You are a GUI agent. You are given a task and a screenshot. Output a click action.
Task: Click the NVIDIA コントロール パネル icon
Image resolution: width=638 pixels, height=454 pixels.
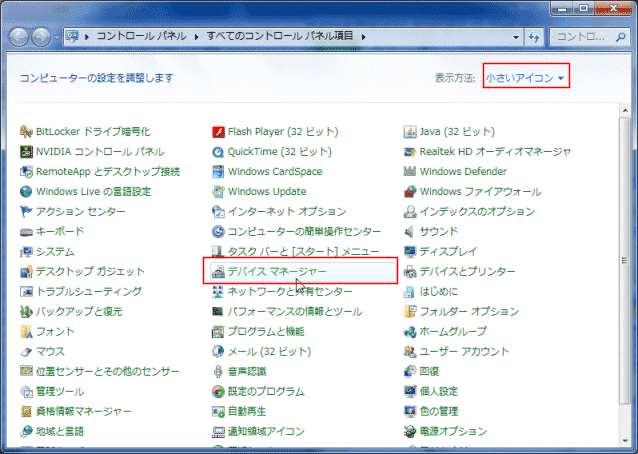[26, 152]
